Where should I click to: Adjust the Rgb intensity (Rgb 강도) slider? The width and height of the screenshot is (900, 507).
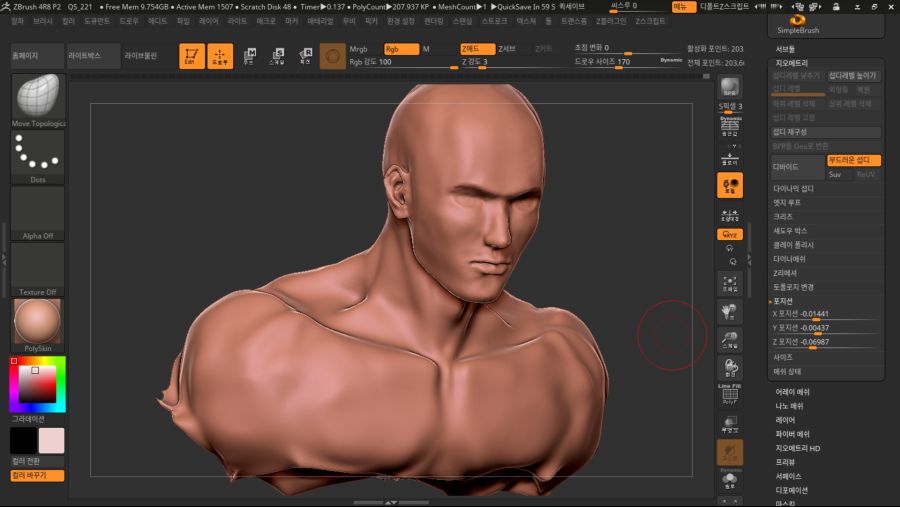(x=403, y=63)
